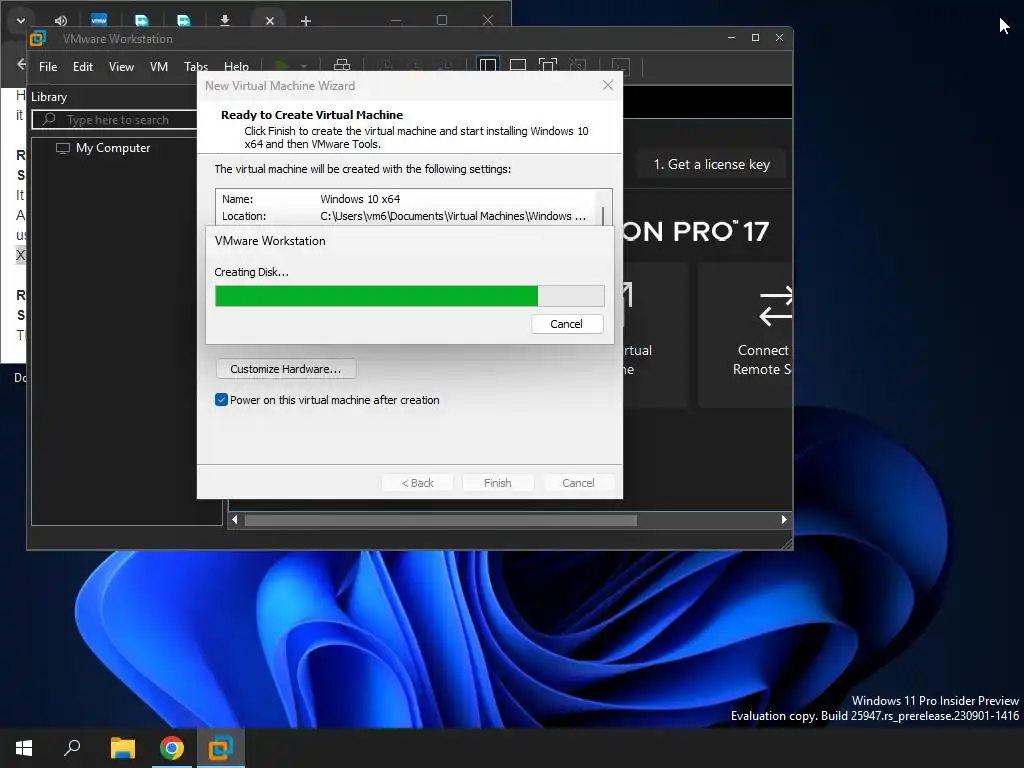Open File Explorer from the taskbar
The height and width of the screenshot is (768, 1024).
(x=122, y=748)
